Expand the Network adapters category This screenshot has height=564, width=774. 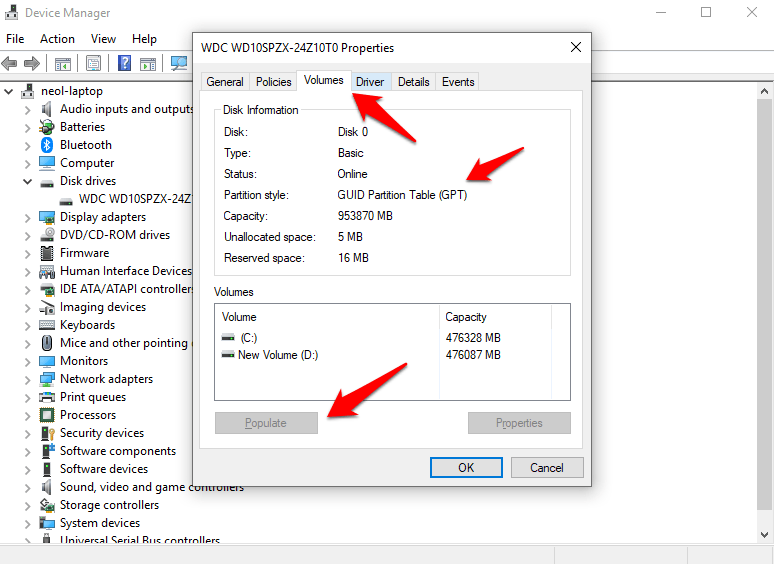pos(28,379)
